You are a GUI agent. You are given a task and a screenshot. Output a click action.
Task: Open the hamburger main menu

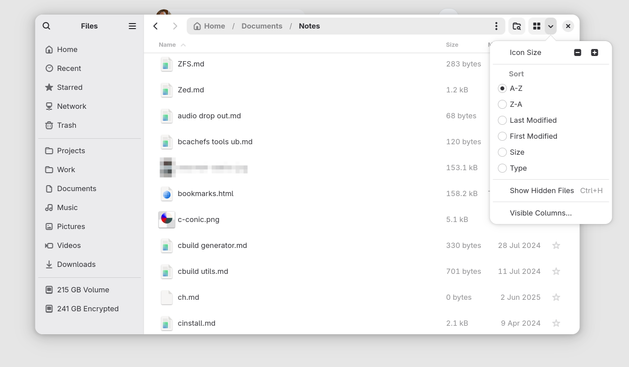coord(132,26)
